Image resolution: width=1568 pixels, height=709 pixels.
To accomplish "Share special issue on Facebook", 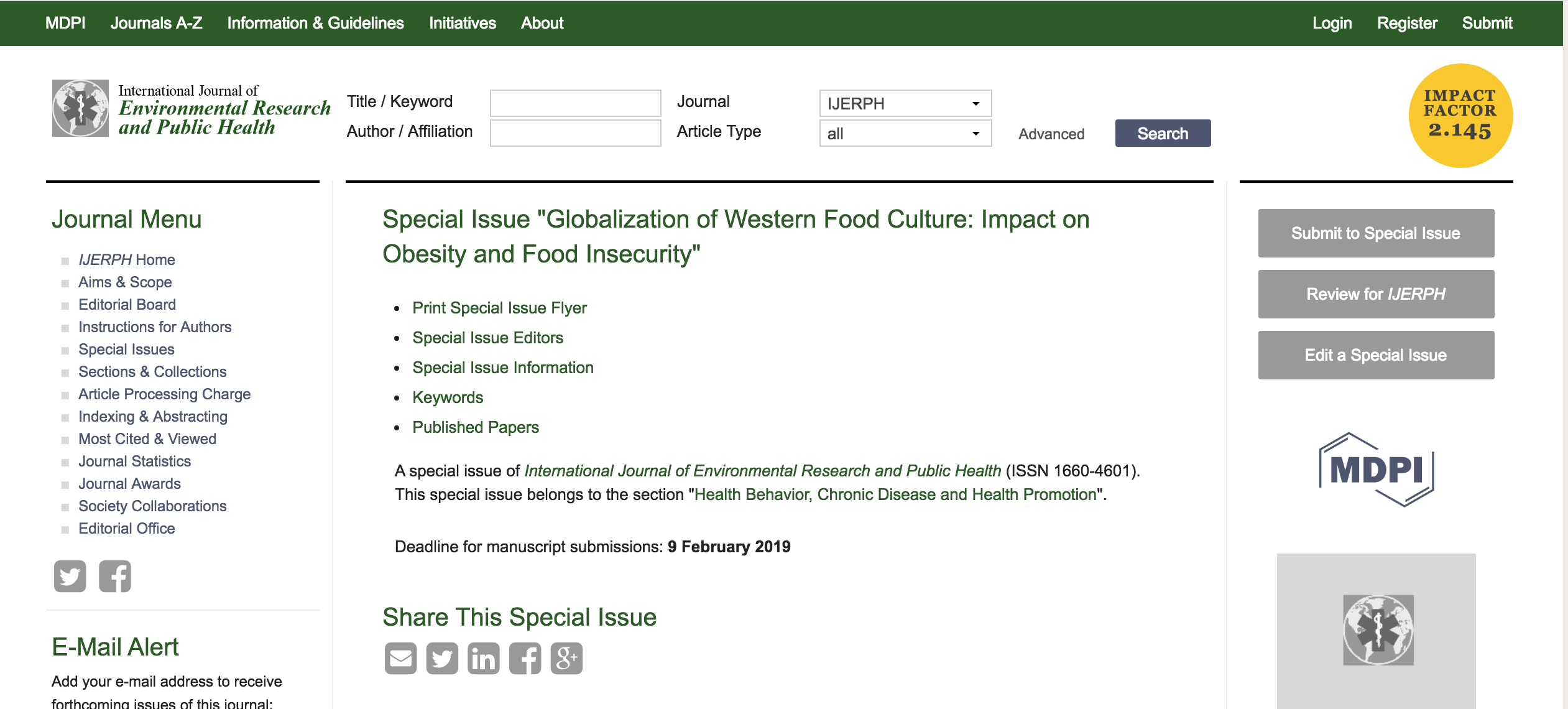I will (x=525, y=658).
